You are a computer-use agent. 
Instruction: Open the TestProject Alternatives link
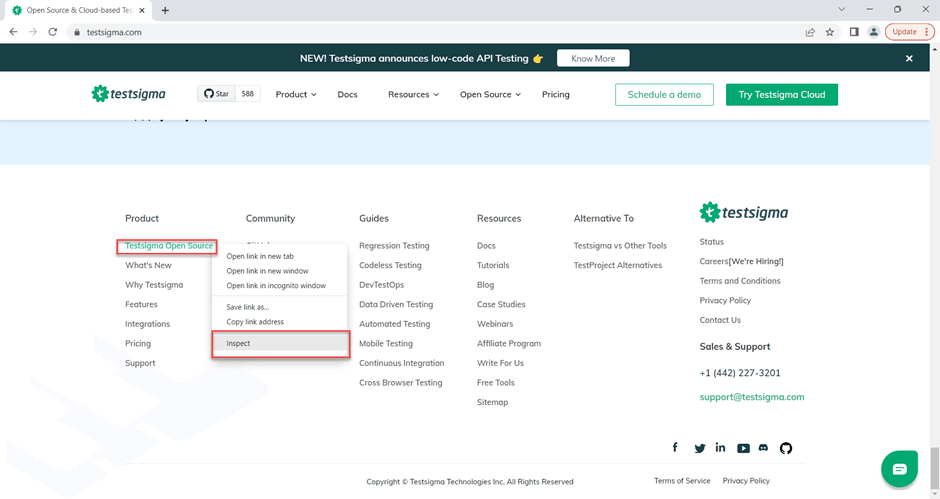(617, 265)
